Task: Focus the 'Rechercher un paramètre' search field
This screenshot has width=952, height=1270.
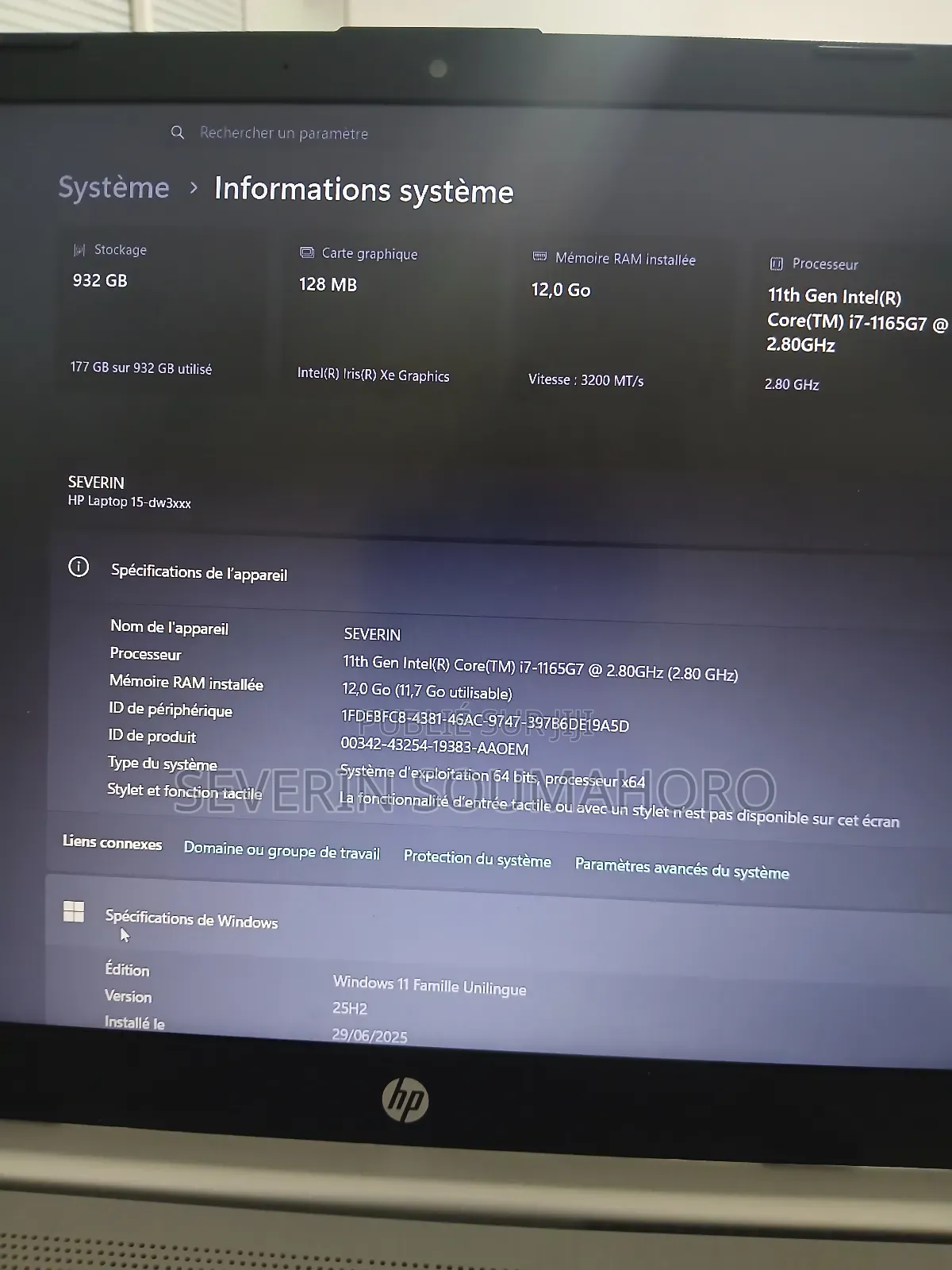Action: click(284, 133)
